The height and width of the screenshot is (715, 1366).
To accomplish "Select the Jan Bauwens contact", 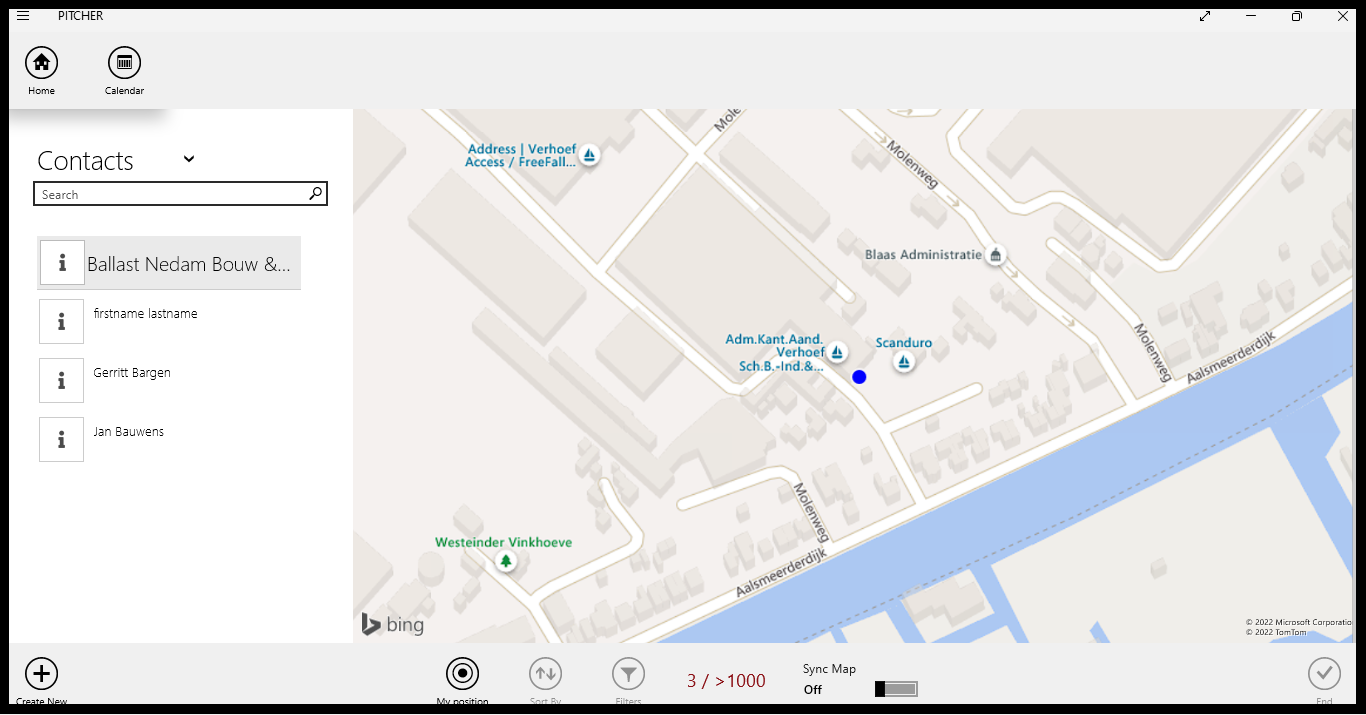I will click(129, 432).
